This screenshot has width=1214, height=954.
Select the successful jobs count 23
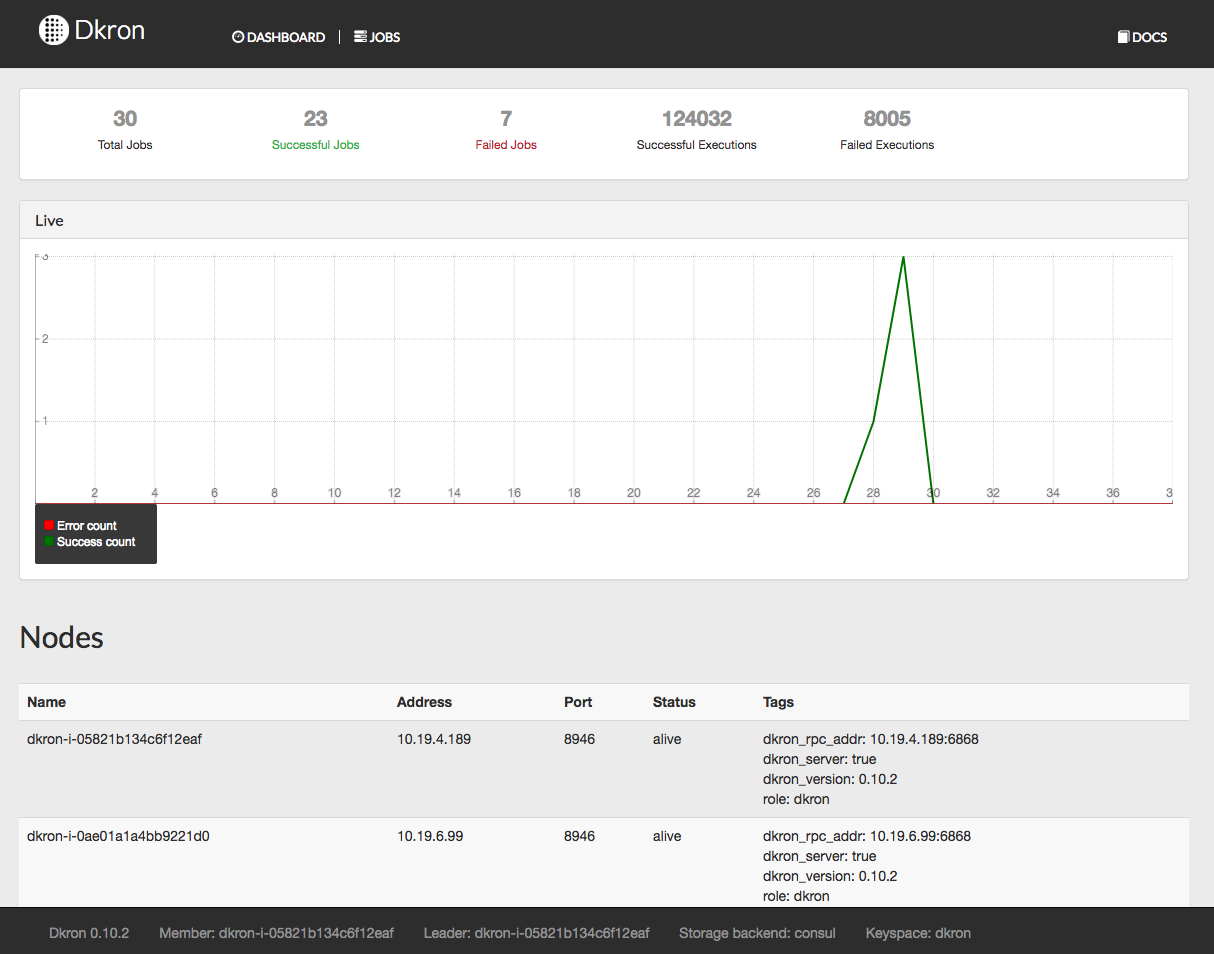(316, 119)
